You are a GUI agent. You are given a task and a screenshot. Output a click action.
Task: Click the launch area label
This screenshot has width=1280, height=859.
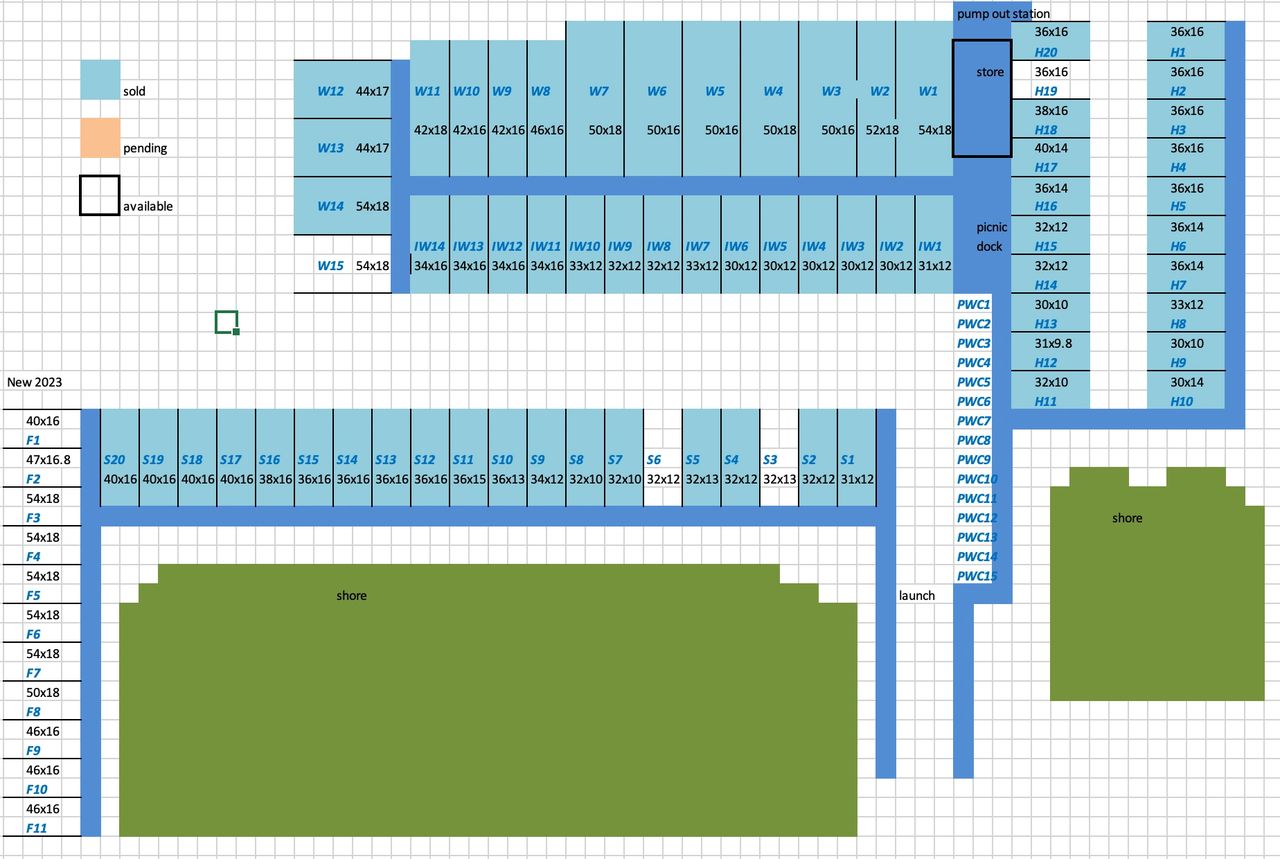coord(918,595)
